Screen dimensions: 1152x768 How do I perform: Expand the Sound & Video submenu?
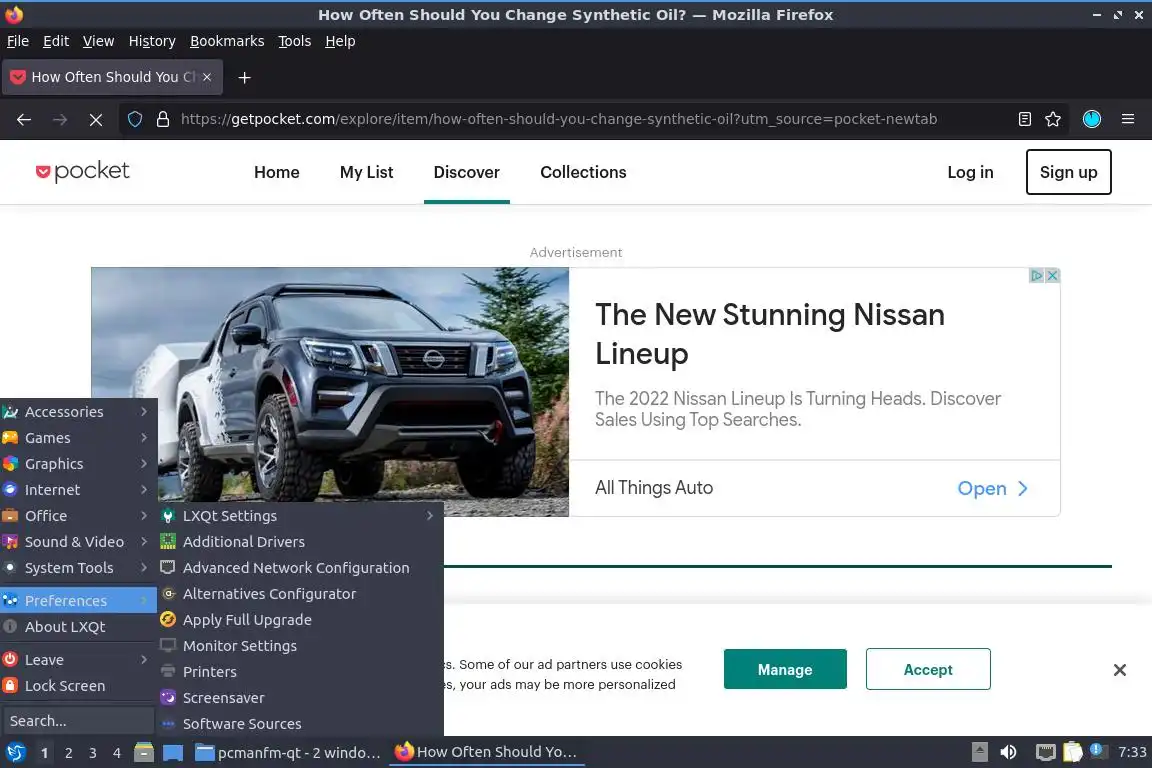(78, 542)
